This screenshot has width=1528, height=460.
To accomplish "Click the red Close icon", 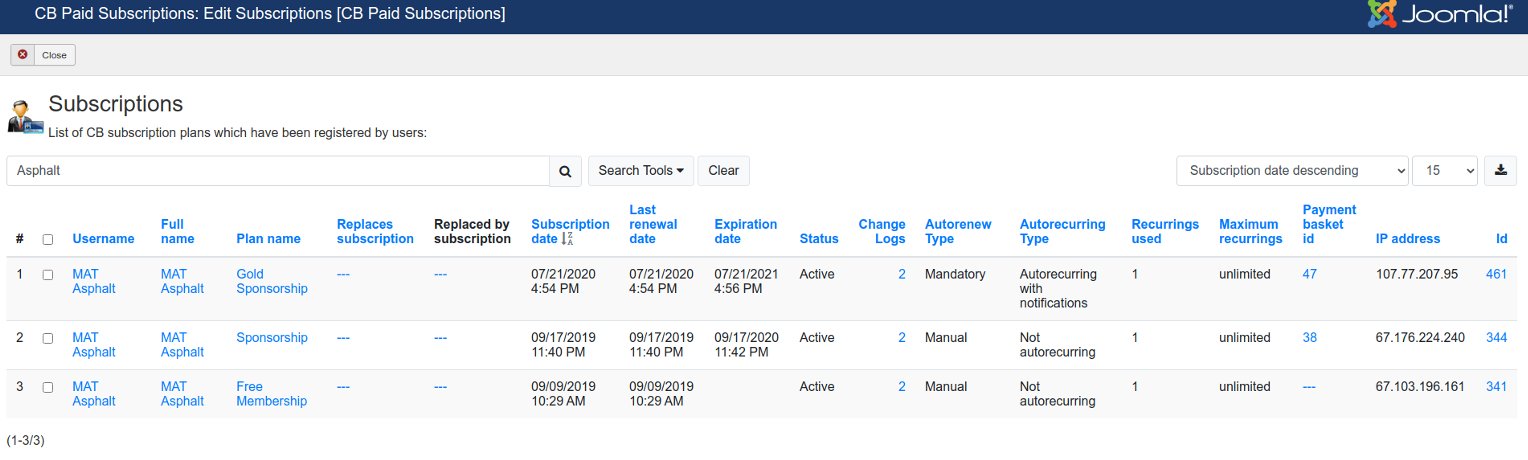I will [x=22, y=55].
